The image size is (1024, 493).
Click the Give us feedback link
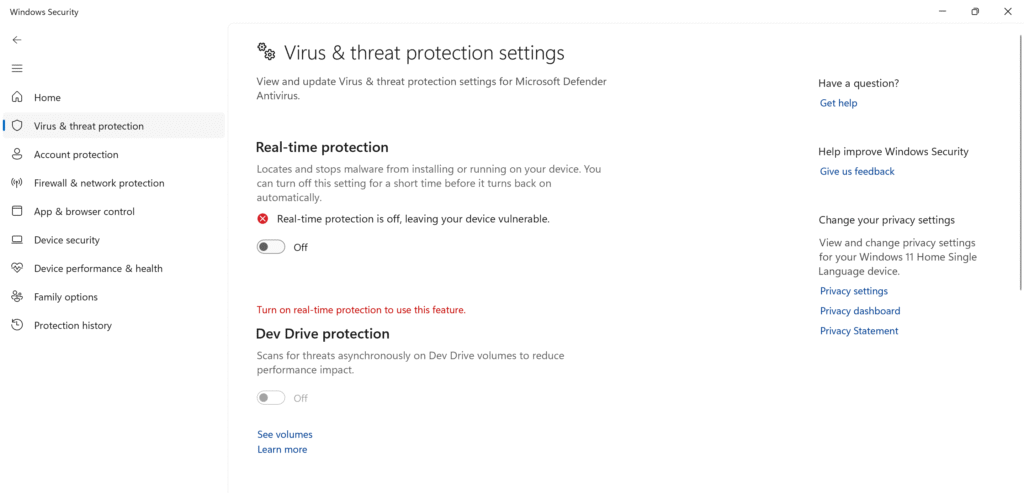(857, 171)
